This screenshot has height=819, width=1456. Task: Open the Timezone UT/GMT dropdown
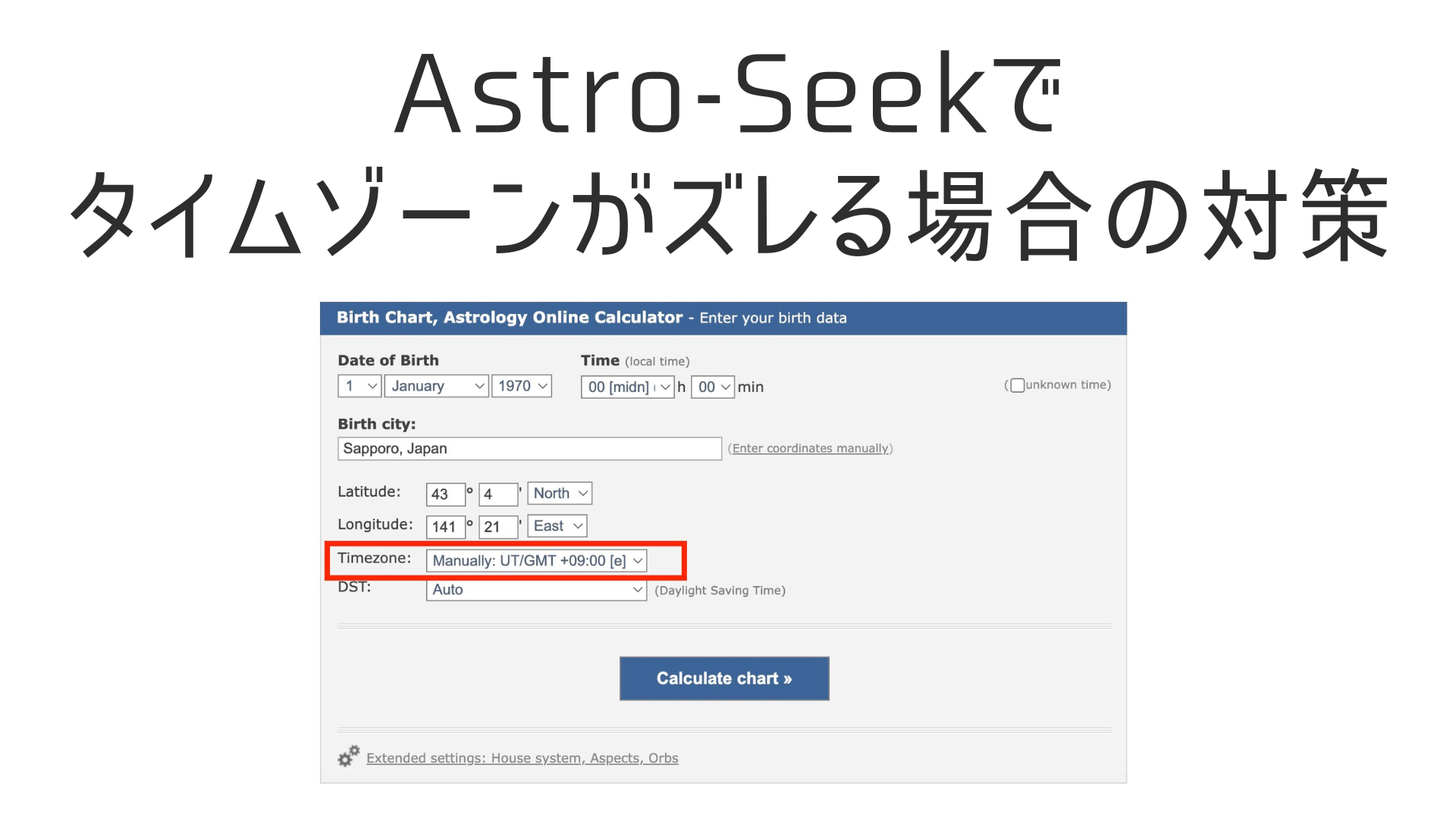tap(536, 560)
